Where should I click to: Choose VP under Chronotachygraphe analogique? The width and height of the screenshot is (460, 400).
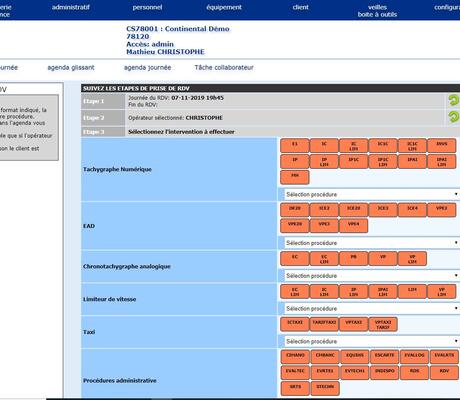(383, 259)
